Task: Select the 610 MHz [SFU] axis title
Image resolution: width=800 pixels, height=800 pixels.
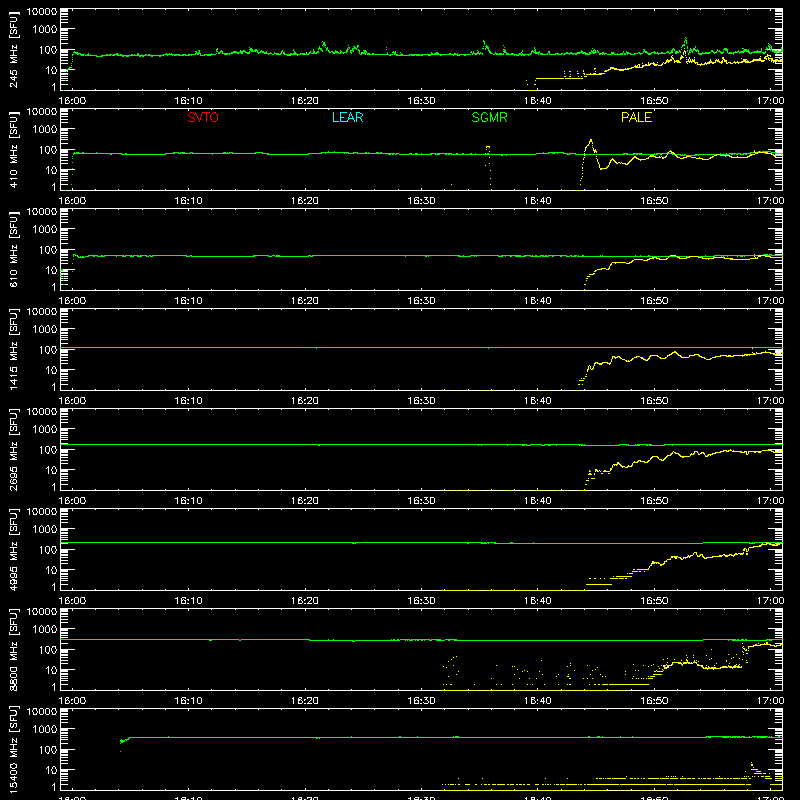Action: pos(14,249)
